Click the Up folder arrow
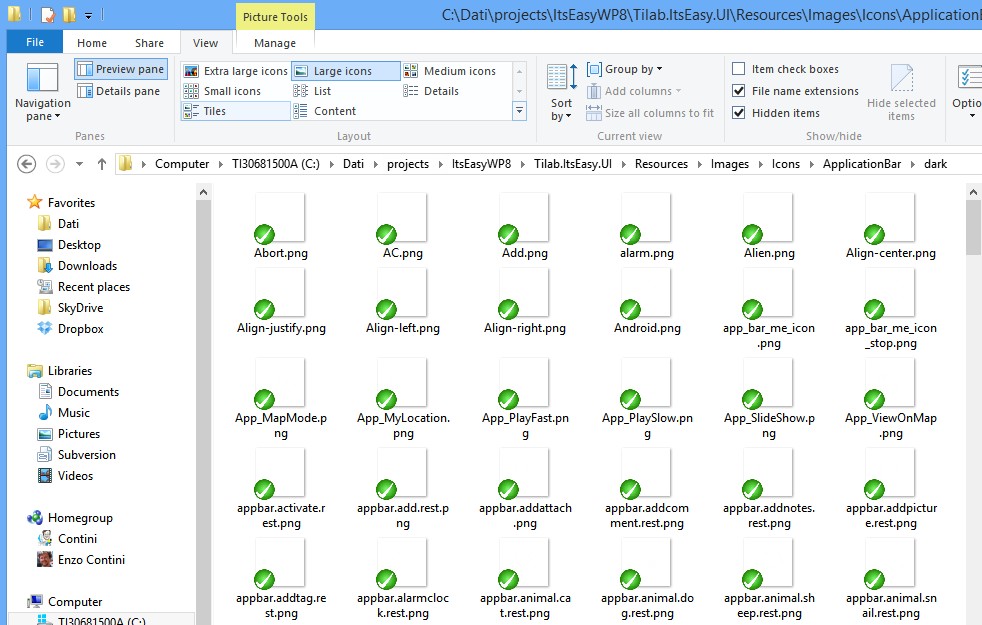The width and height of the screenshot is (982, 625). 101,164
